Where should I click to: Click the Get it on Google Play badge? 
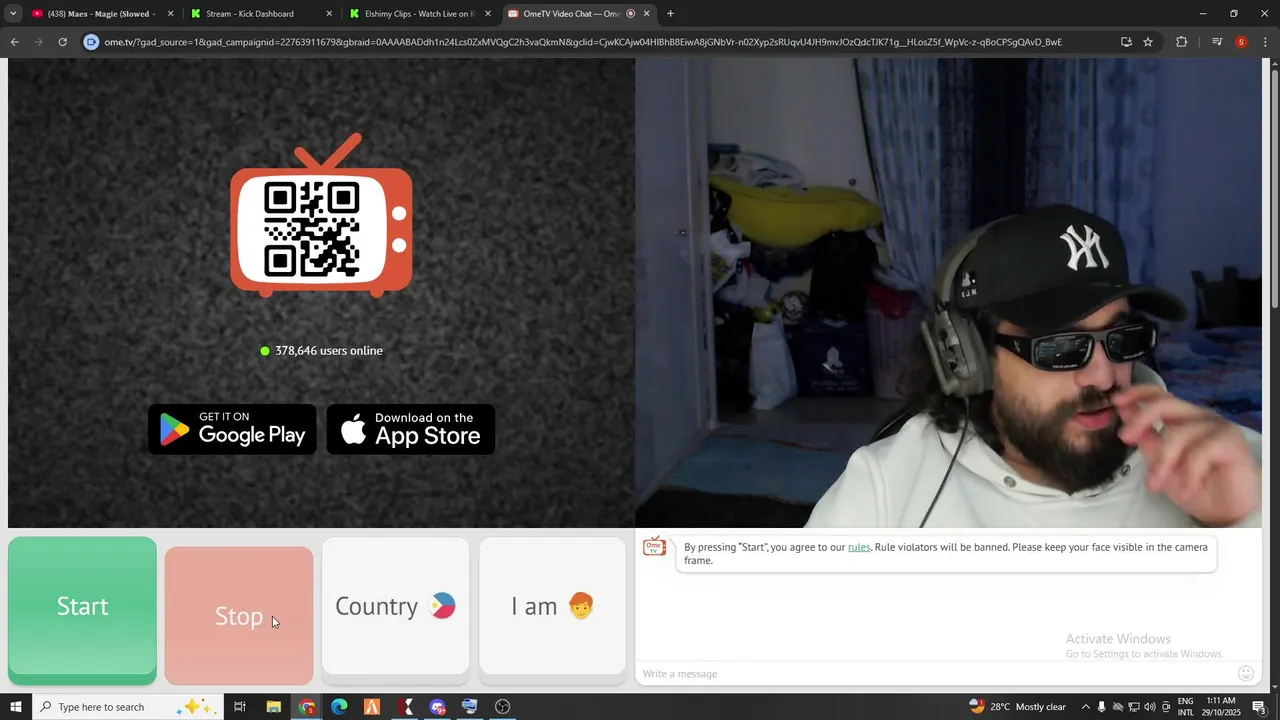(x=232, y=429)
